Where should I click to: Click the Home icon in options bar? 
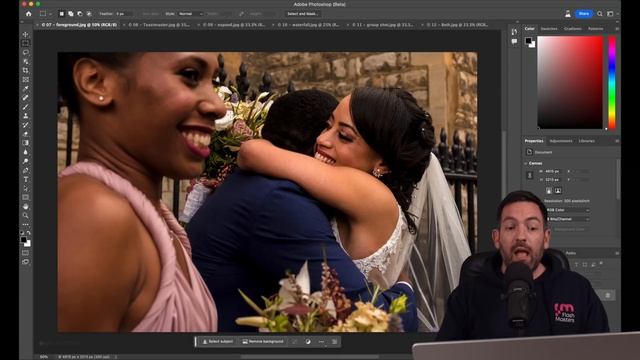click(x=29, y=13)
